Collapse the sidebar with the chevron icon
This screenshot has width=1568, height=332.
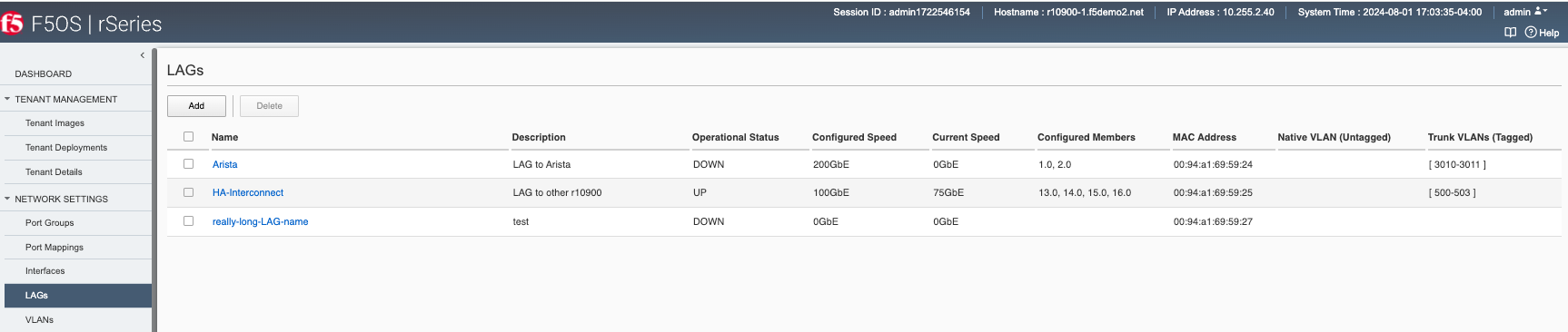click(x=143, y=55)
